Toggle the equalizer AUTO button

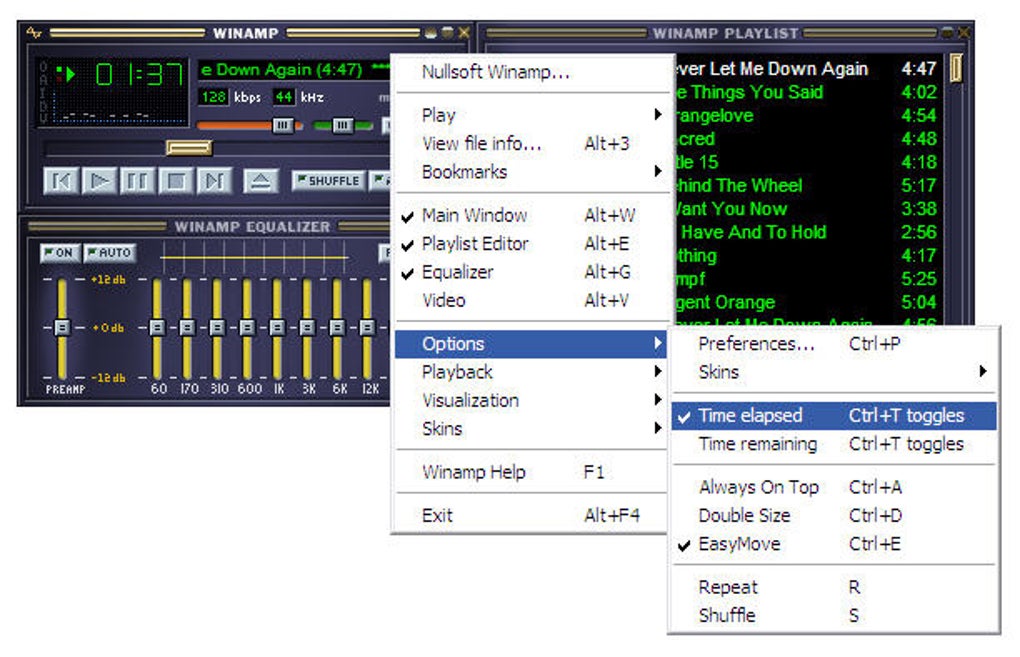pos(110,253)
